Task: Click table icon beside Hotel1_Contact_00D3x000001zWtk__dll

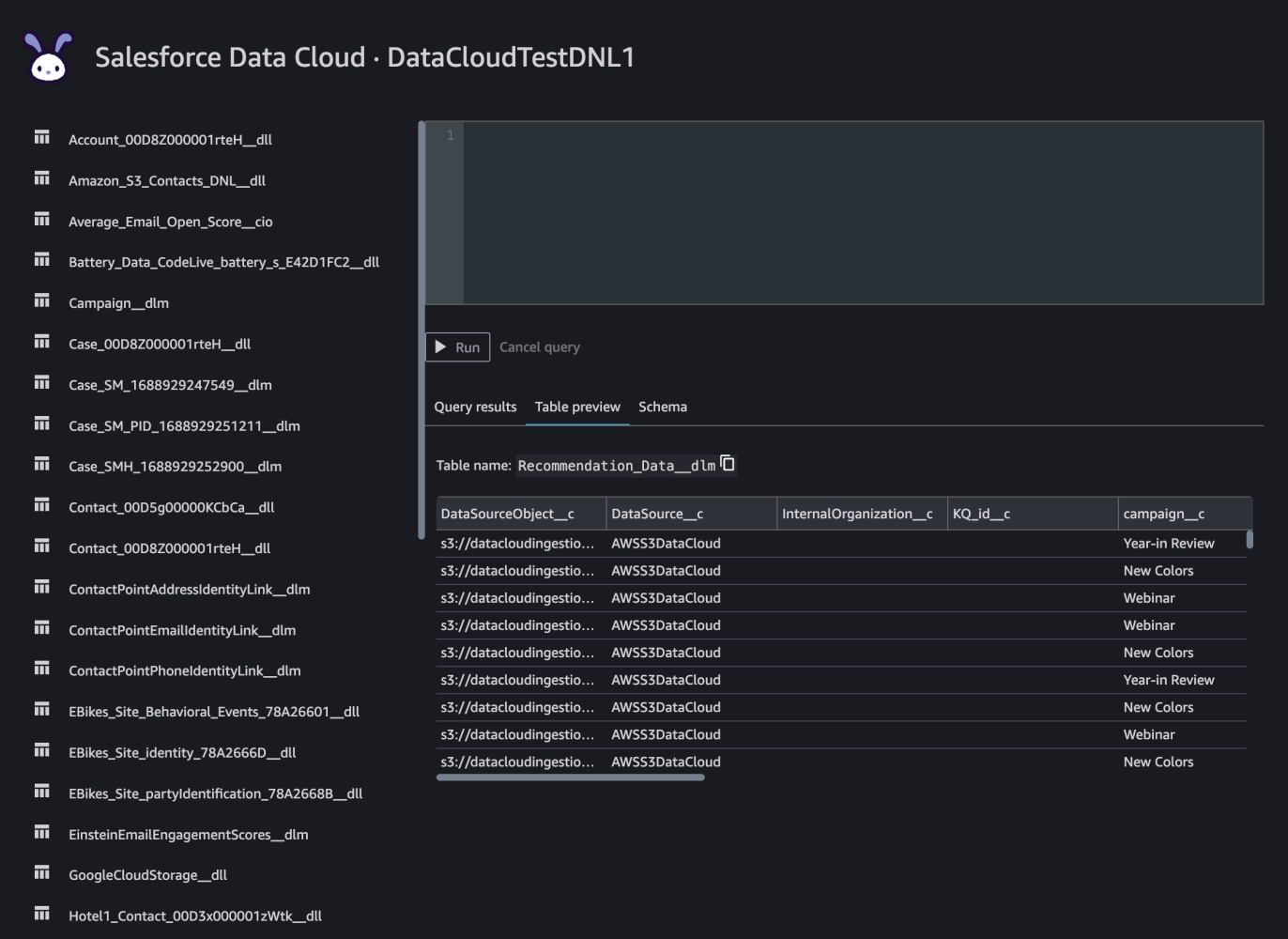Action: point(42,914)
